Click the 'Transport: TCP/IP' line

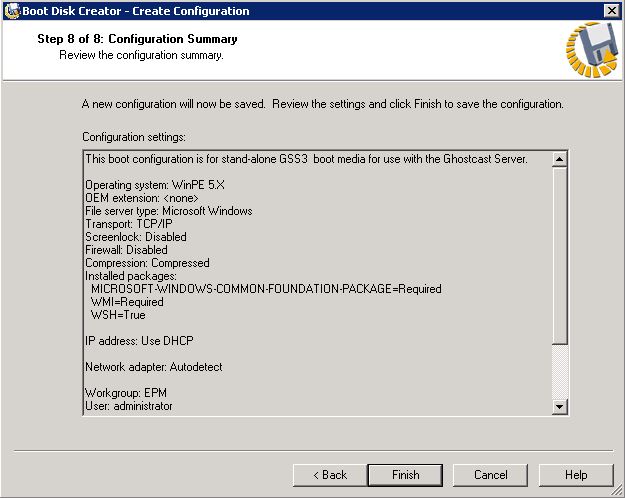tap(129, 224)
